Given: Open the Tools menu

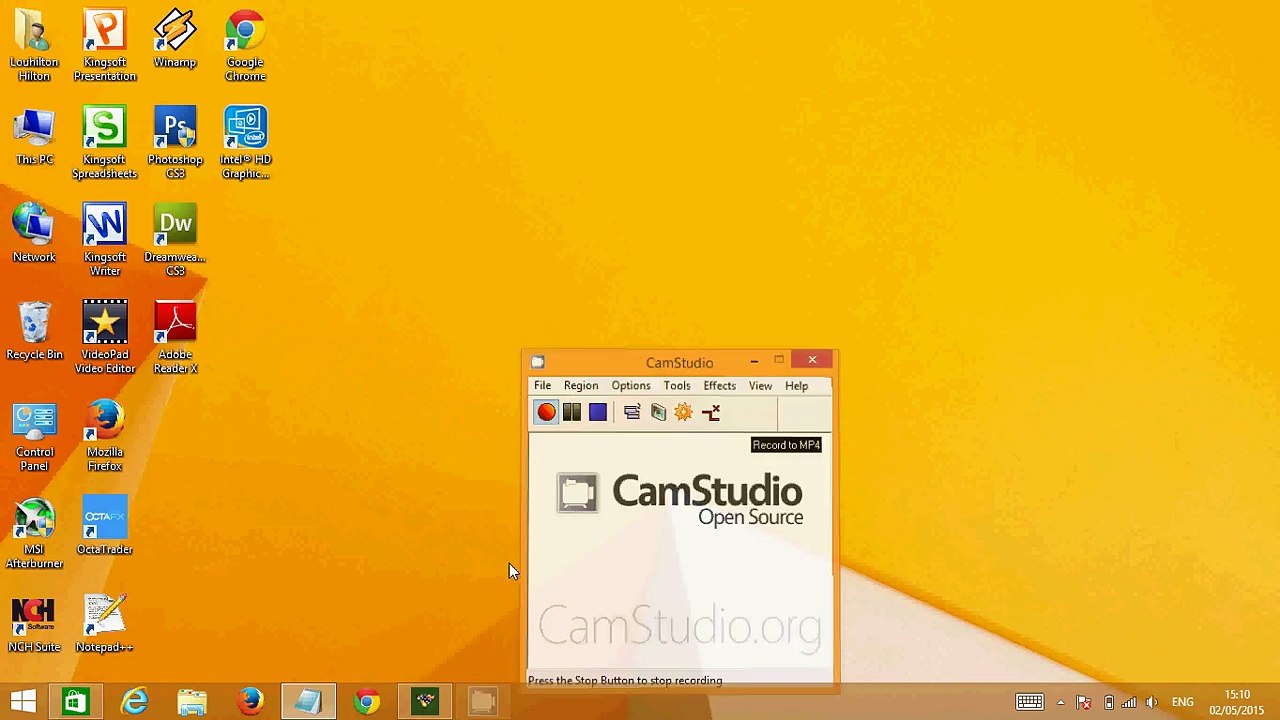Looking at the screenshot, I should pos(677,385).
